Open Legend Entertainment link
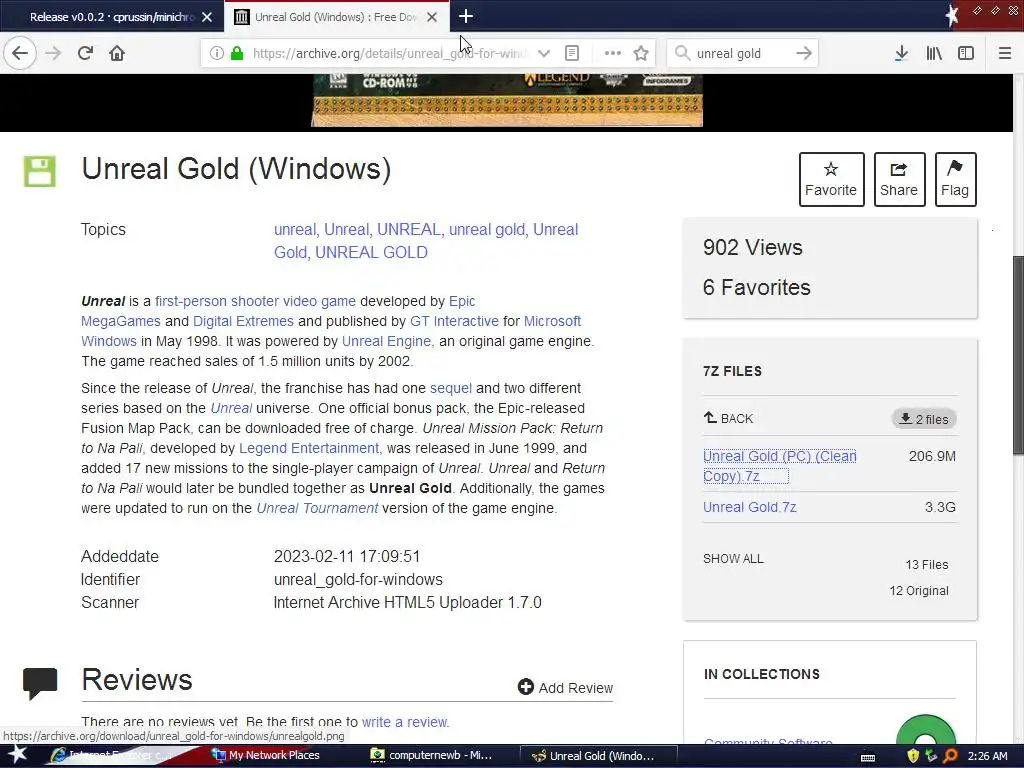 pyautogui.click(x=309, y=449)
